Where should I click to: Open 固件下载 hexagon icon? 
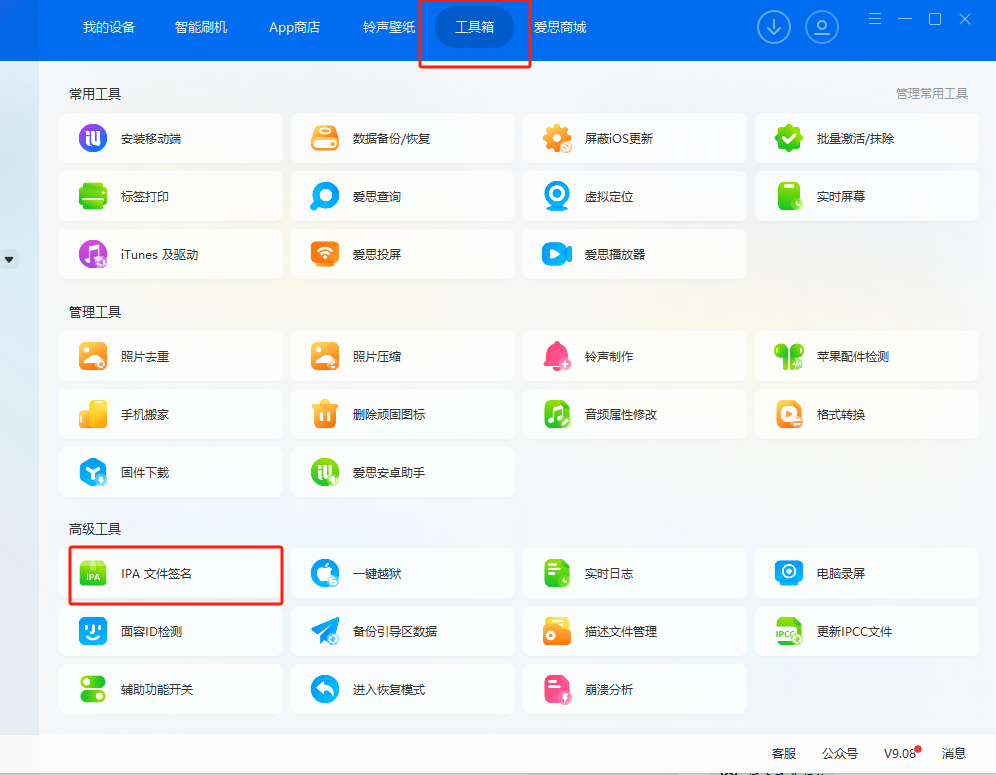pos(93,472)
